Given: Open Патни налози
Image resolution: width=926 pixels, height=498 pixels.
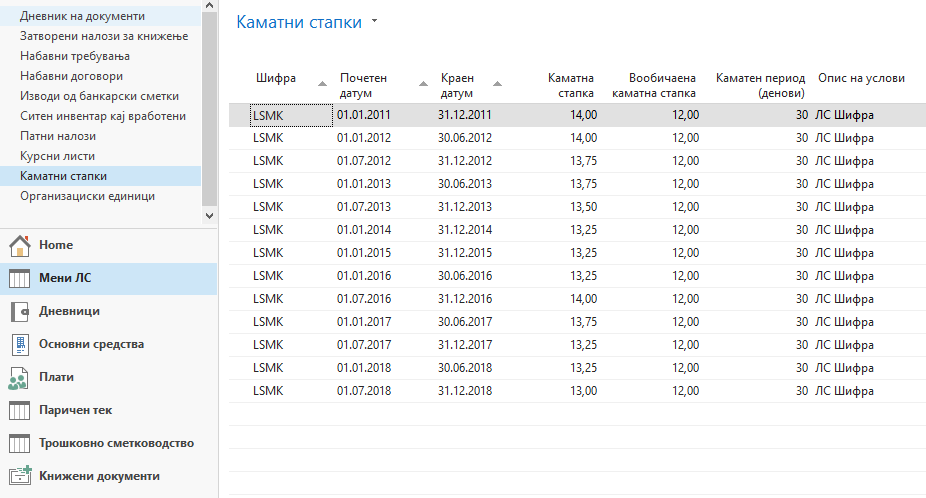Looking at the screenshot, I should pos(58,136).
